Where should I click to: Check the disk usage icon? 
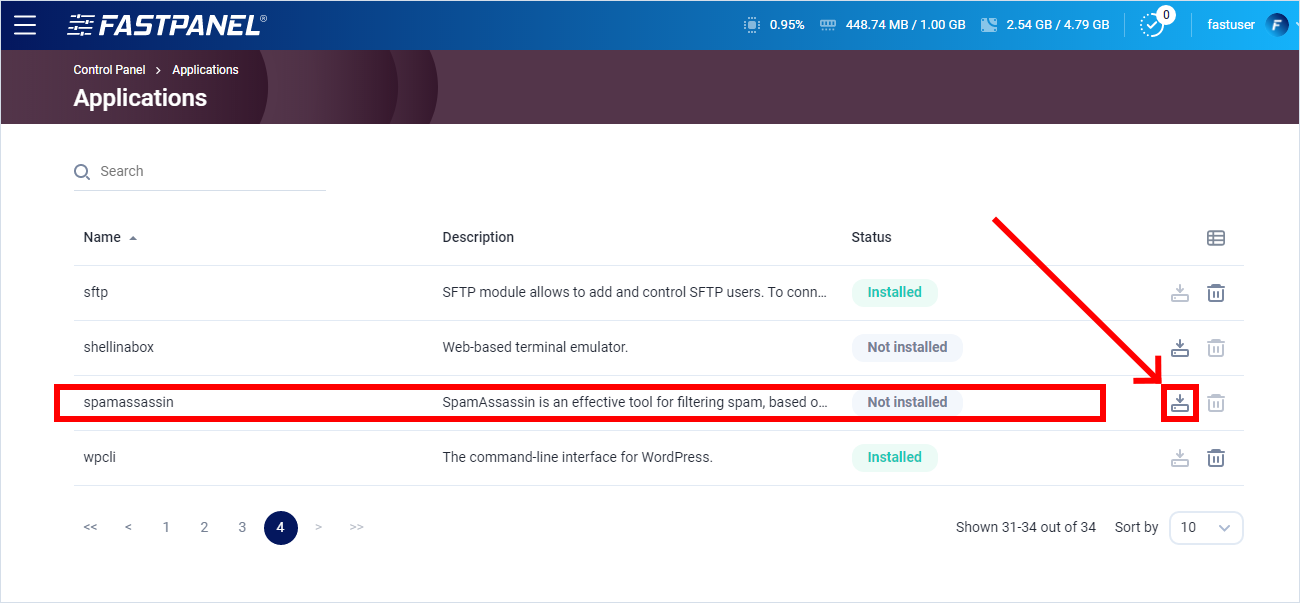(x=990, y=25)
